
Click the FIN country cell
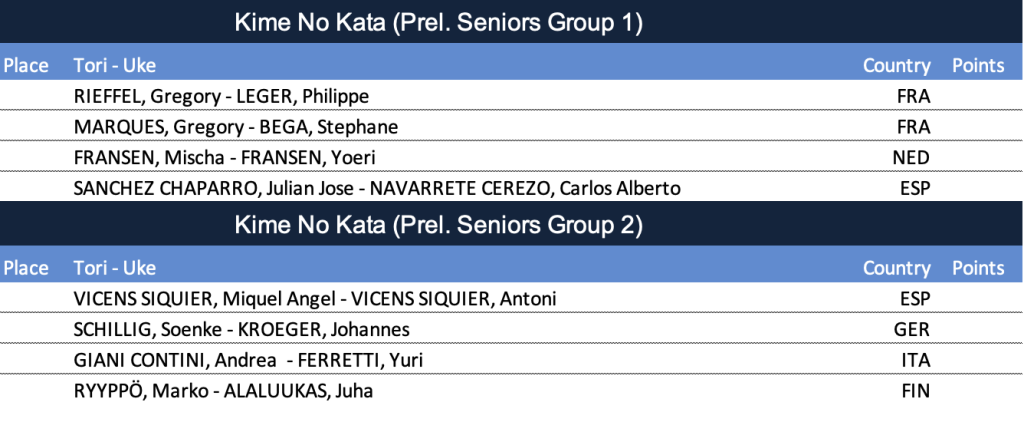click(x=916, y=391)
